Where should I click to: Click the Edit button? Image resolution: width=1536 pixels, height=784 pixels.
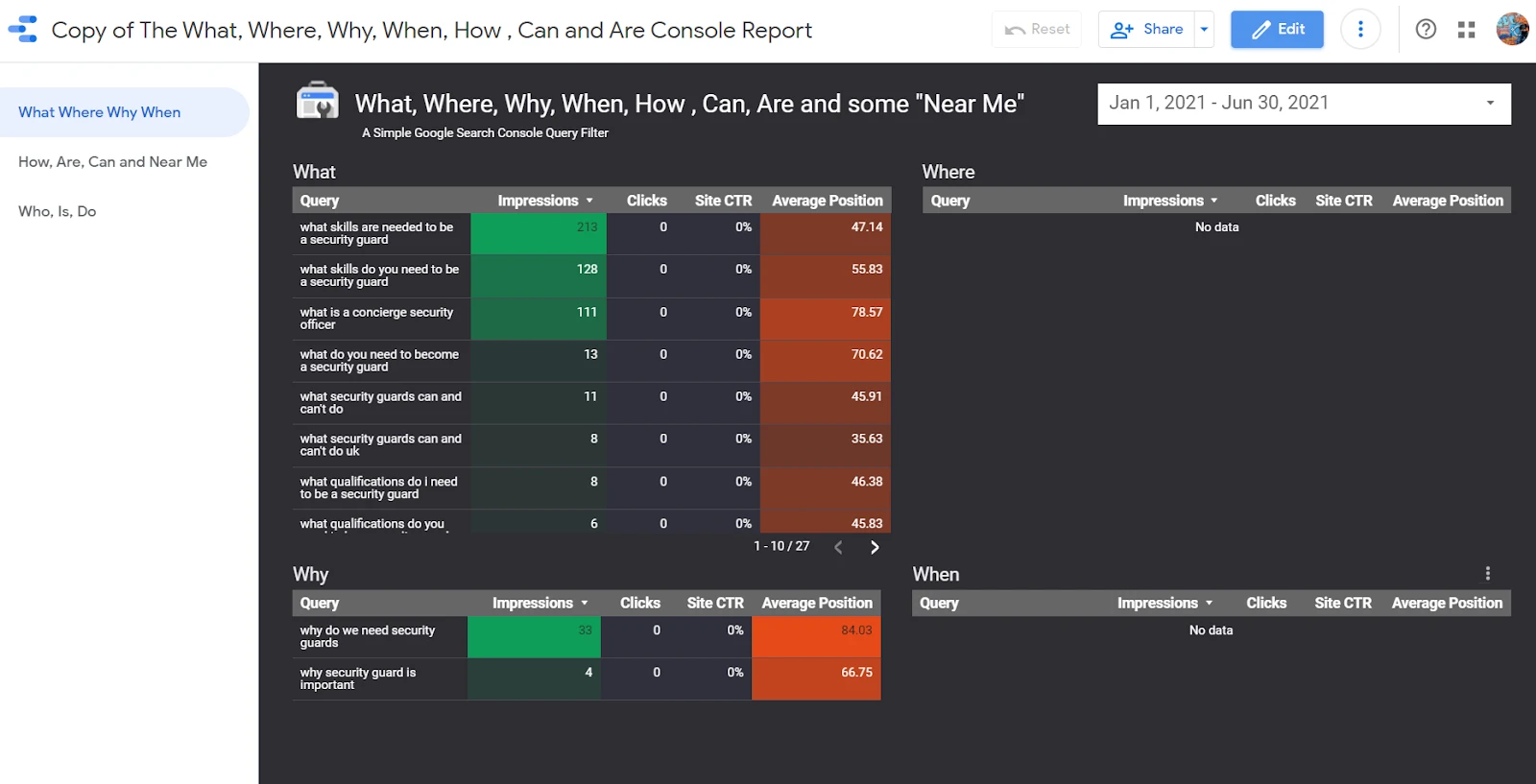pyautogui.click(x=1277, y=30)
